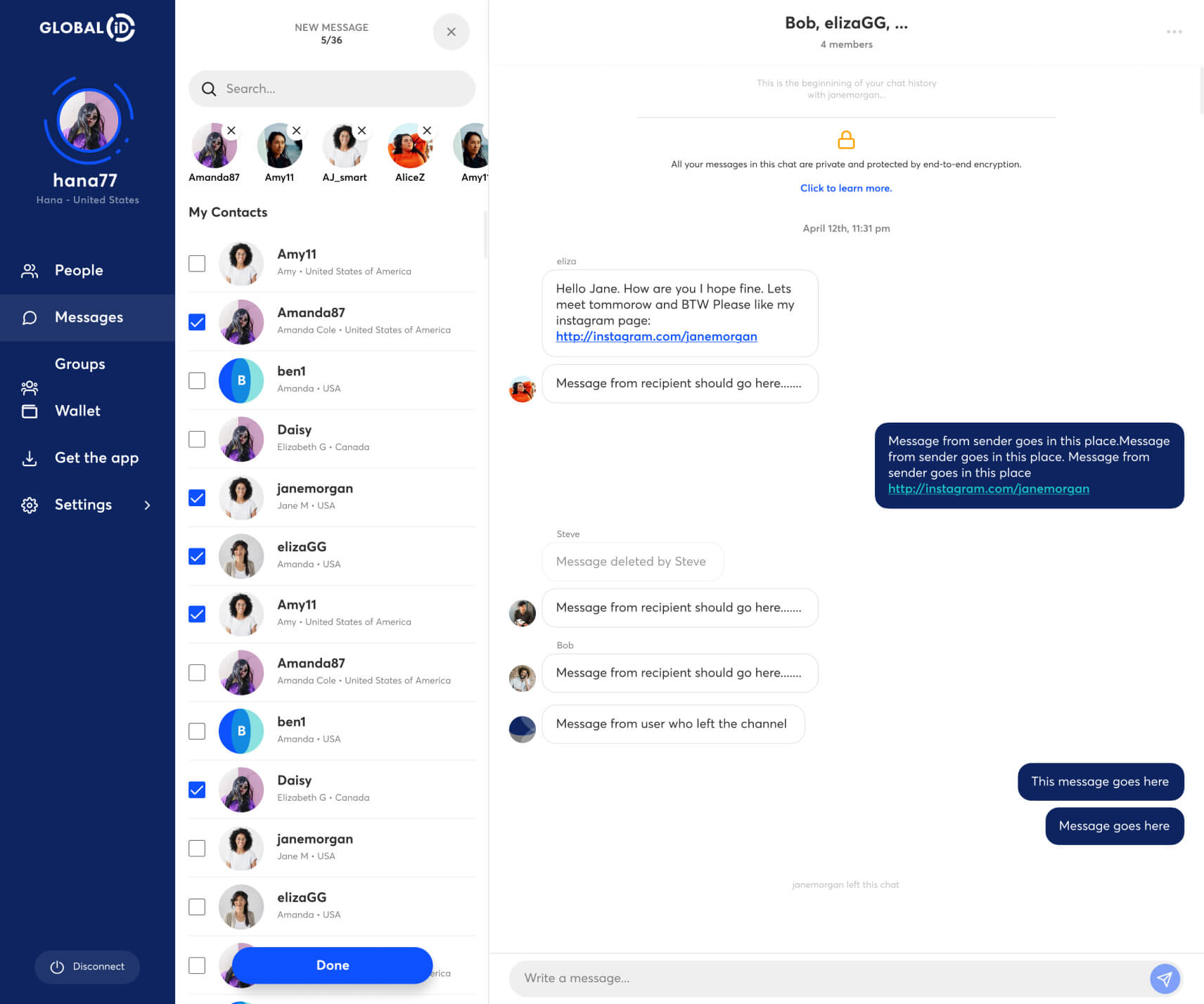Close the New Message panel
This screenshot has height=1004, width=1204.
click(451, 32)
